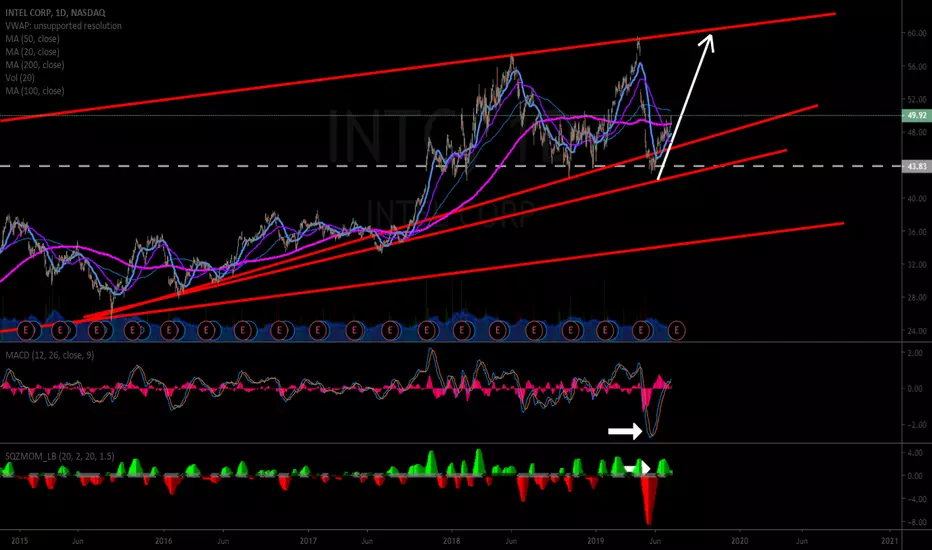Click the 2019 label on time axis

click(x=596, y=540)
